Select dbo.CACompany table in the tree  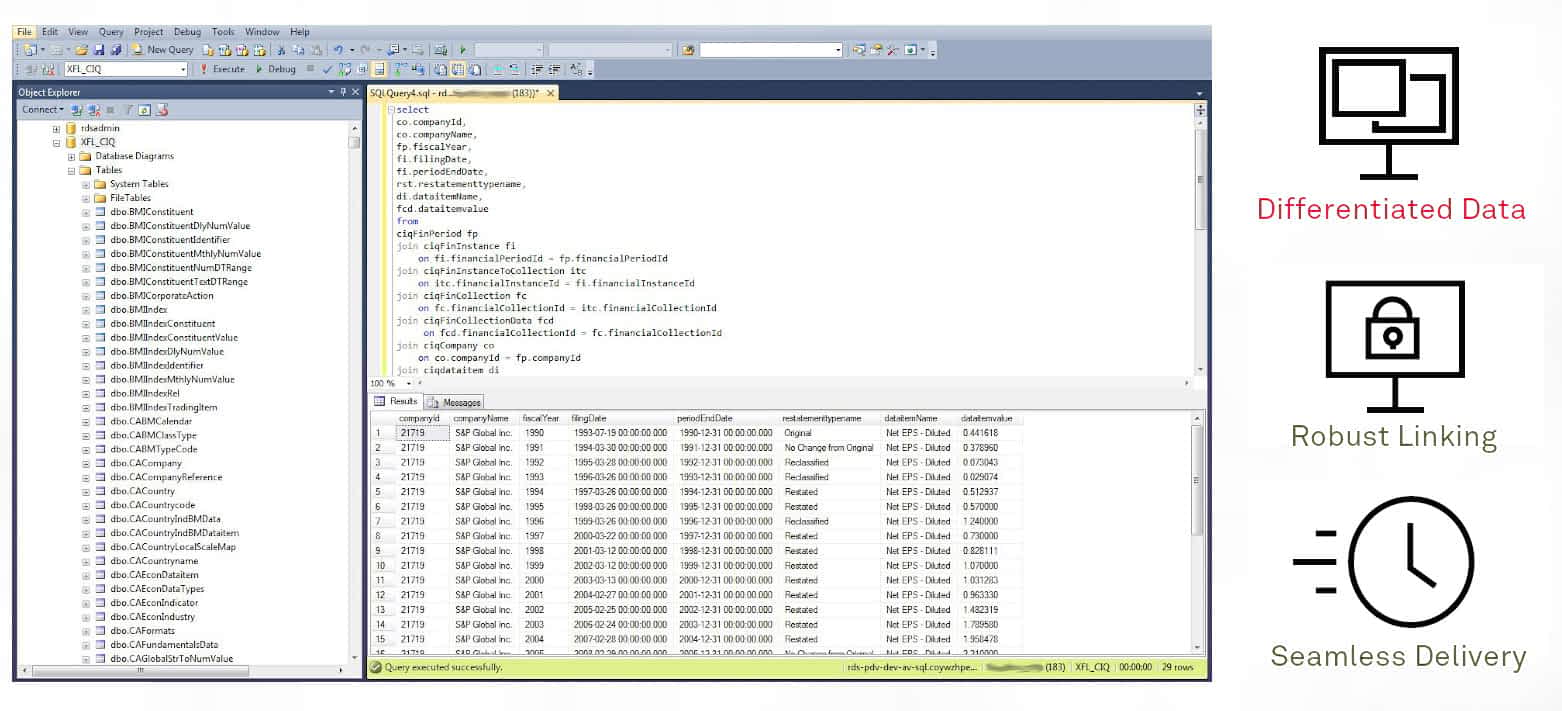pyautogui.click(x=146, y=463)
